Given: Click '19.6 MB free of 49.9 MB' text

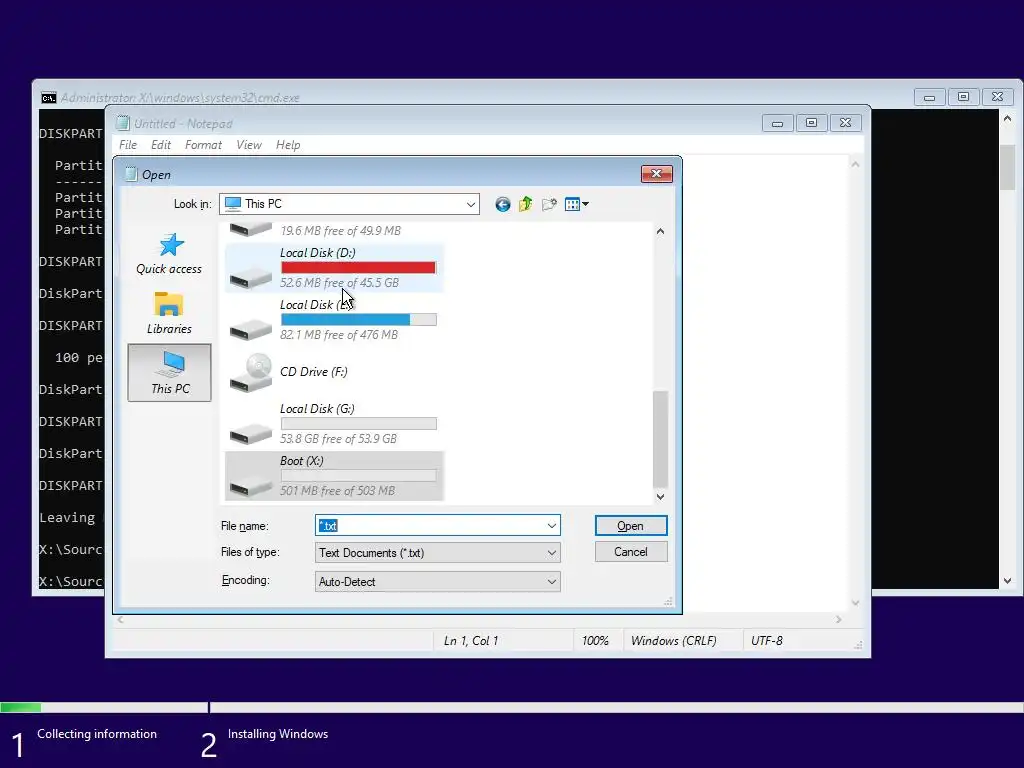Looking at the screenshot, I should [340, 231].
